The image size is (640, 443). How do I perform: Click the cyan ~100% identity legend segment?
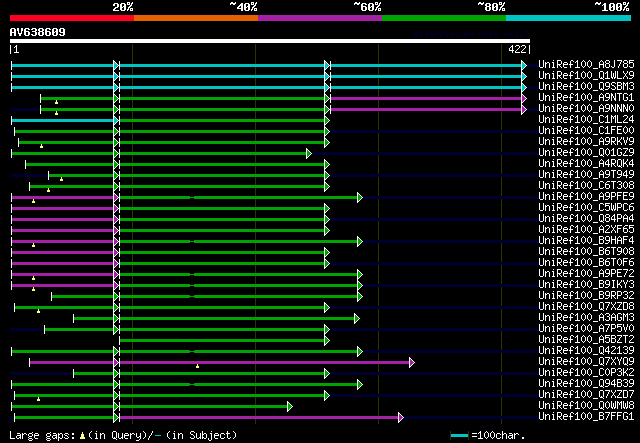(568, 18)
